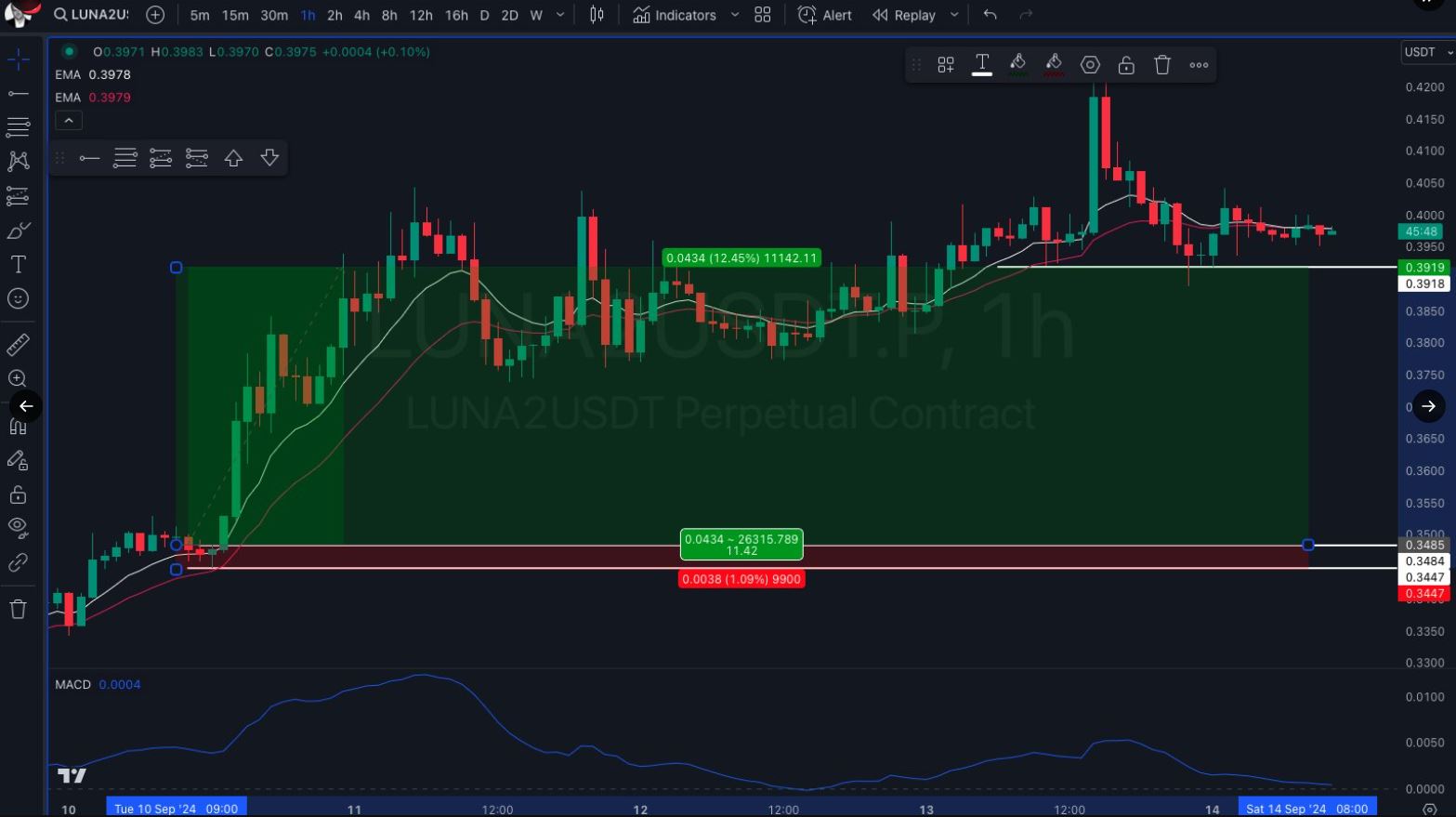Open forecasting and measurement position tools
The width and height of the screenshot is (1456, 817).
click(x=18, y=196)
